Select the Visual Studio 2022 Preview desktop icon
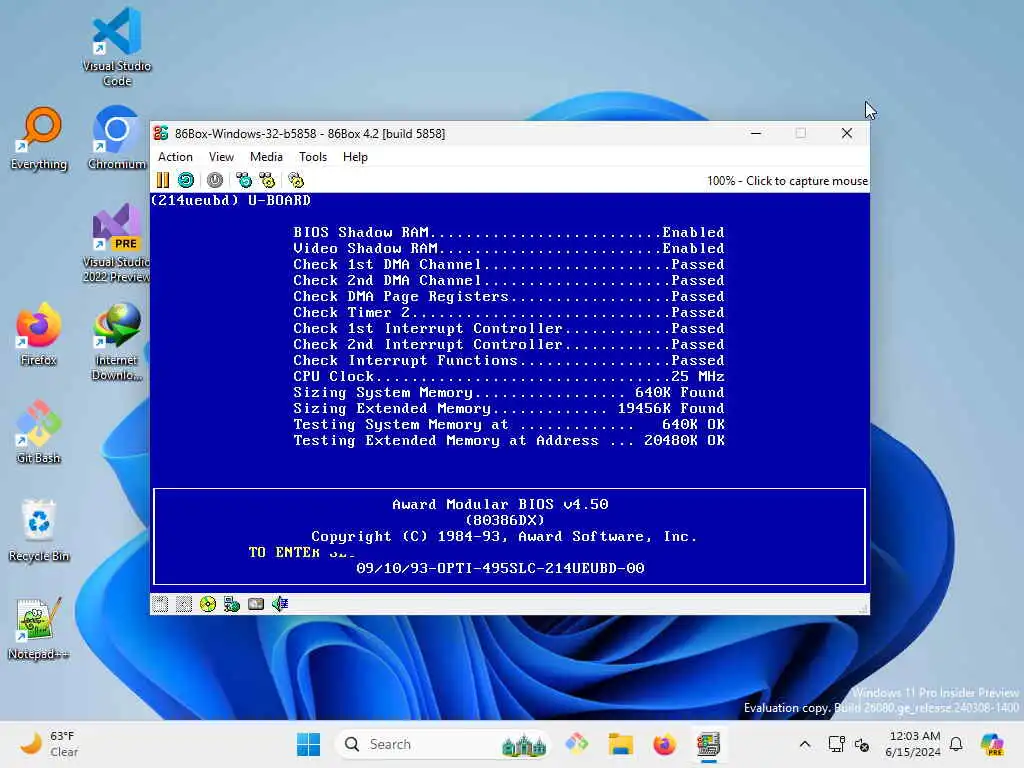 (x=117, y=243)
